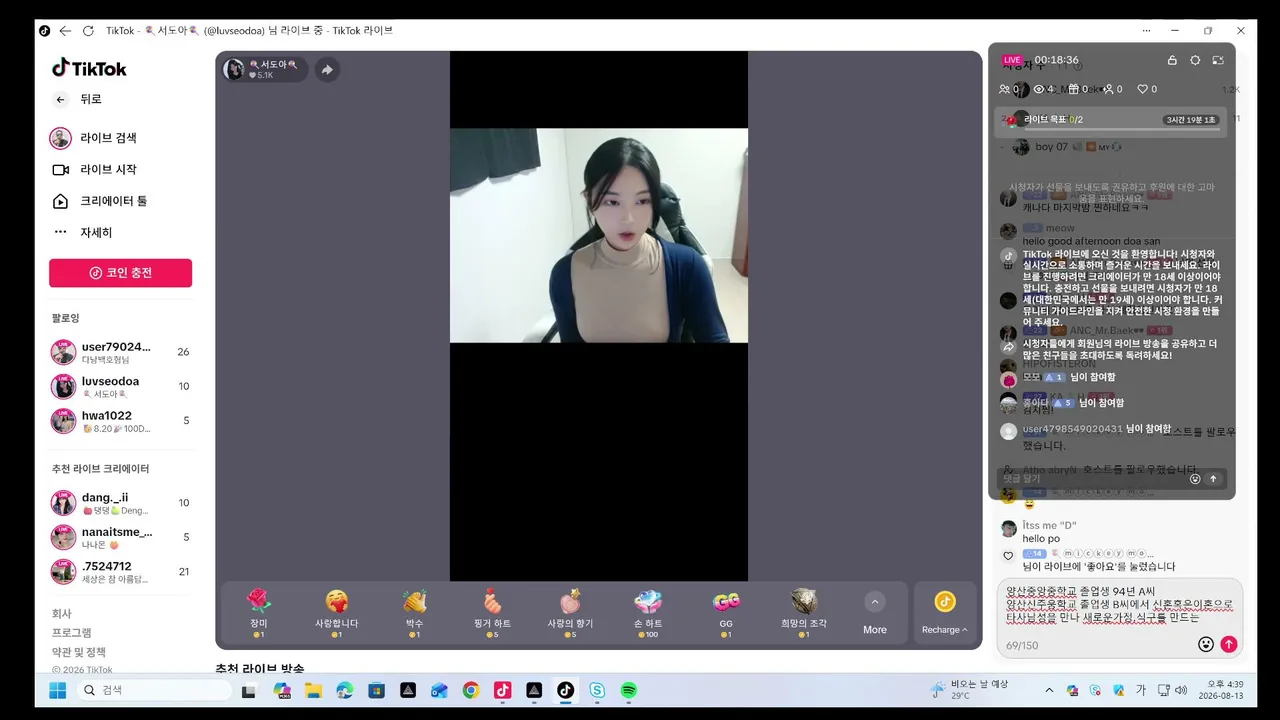Toggle the lock icon in the live overlay
Screen dimensions: 1280x720
1172,60
